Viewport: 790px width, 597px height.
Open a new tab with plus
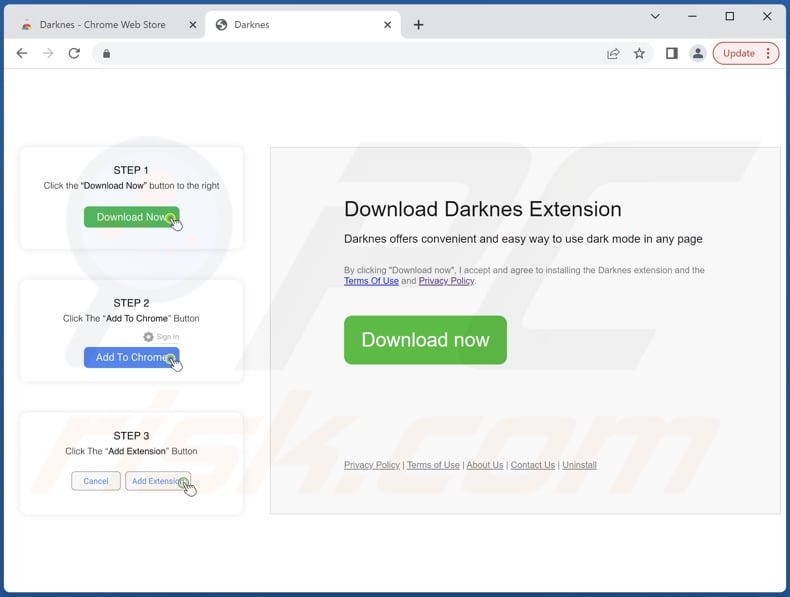(x=418, y=25)
